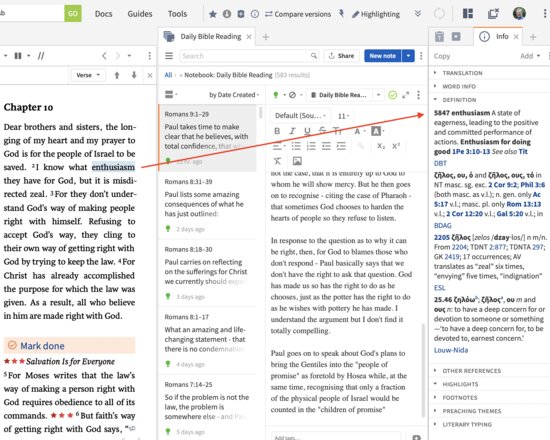
Task: Apply subscript formatting
Action: coord(381,146)
